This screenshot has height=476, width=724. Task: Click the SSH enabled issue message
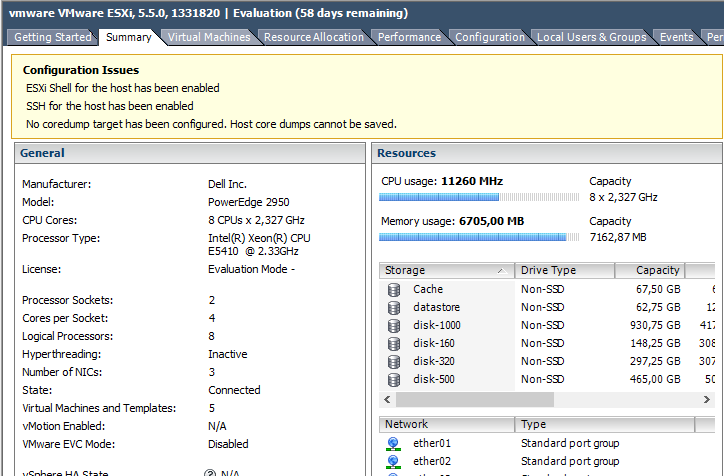(x=110, y=106)
